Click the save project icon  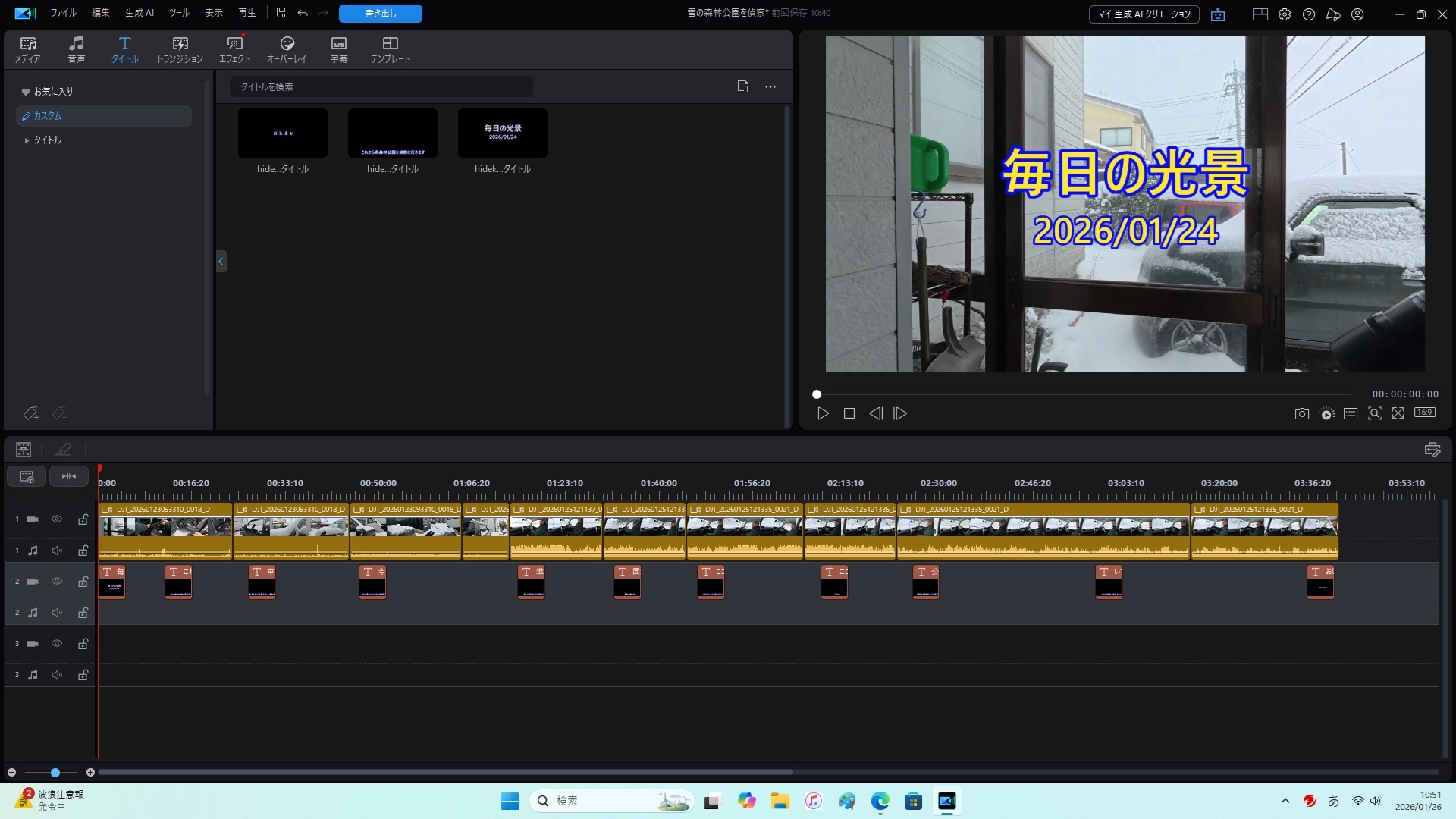(x=282, y=13)
